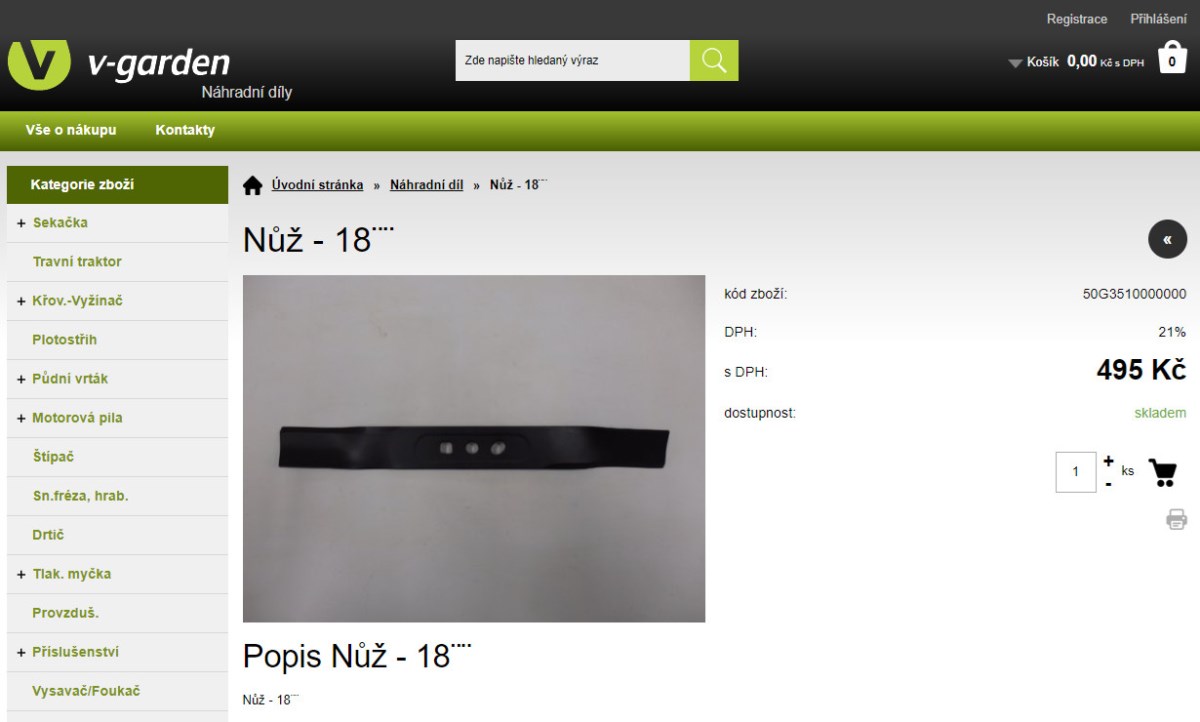Click the Registrace link
1200x722 pixels.
[1077, 19]
